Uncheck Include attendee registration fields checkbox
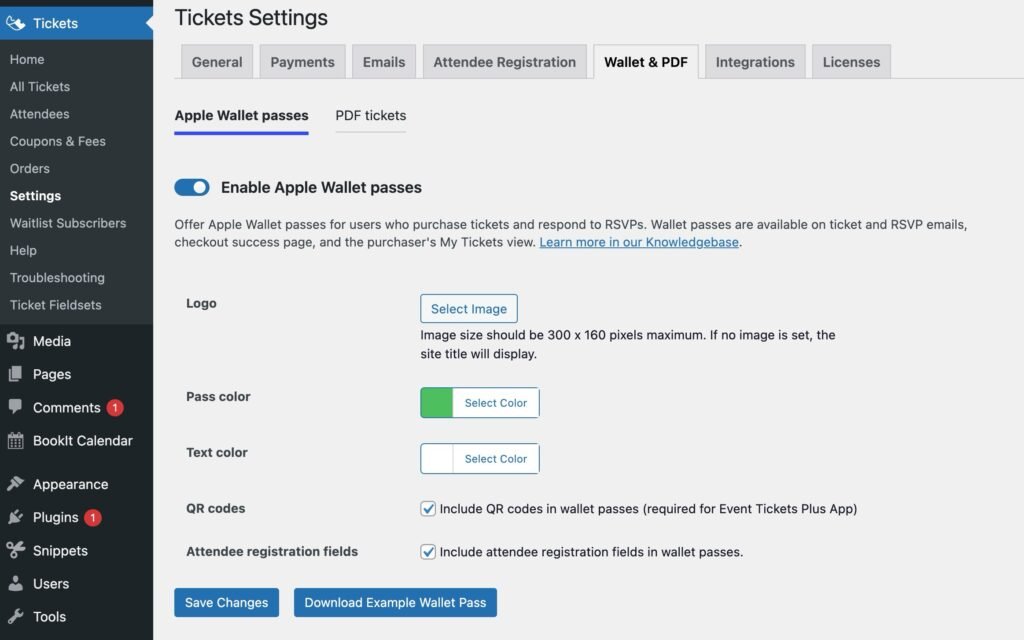The width and height of the screenshot is (1024, 640). tap(427, 552)
